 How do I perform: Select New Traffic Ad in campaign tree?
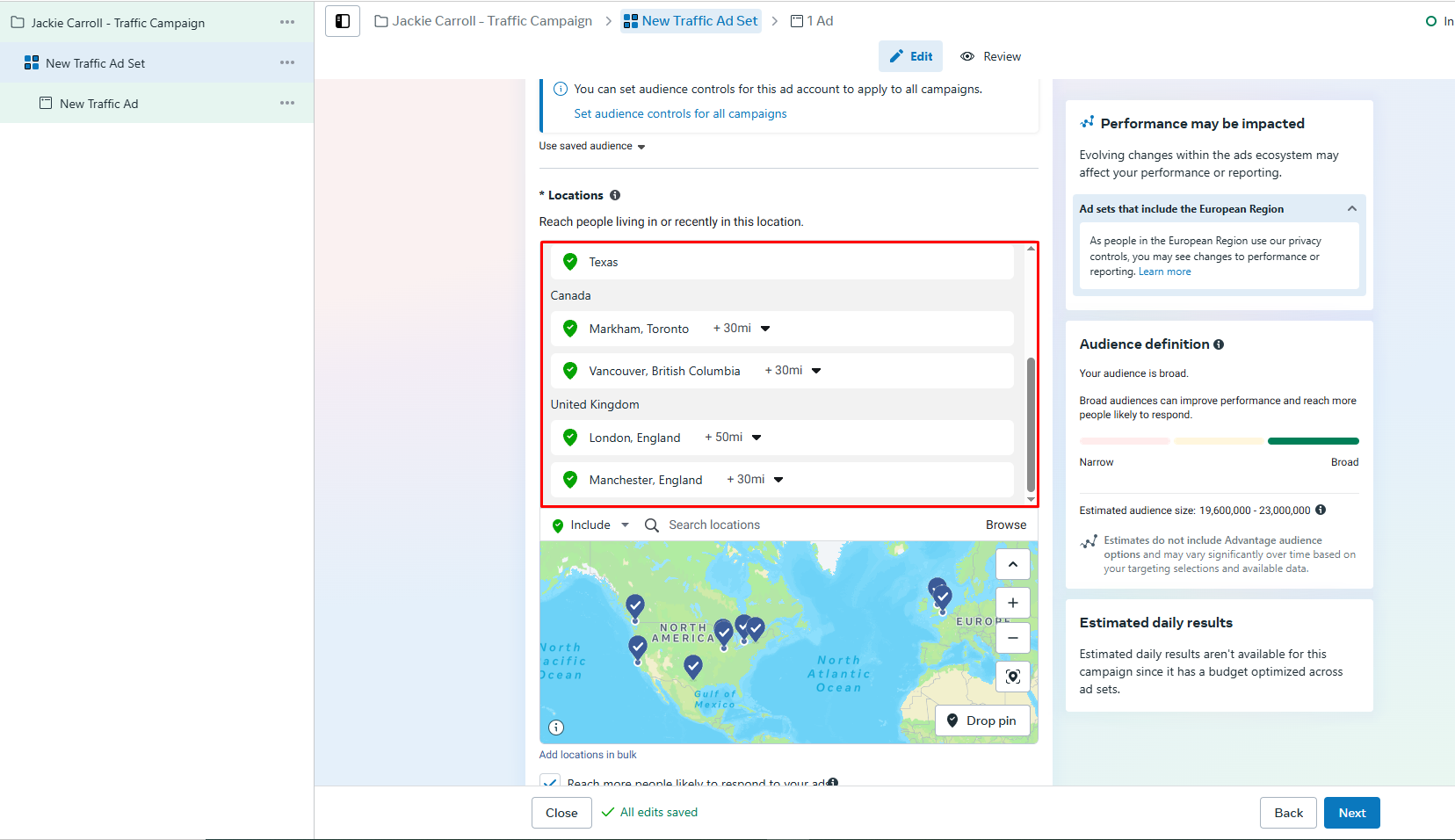99,104
